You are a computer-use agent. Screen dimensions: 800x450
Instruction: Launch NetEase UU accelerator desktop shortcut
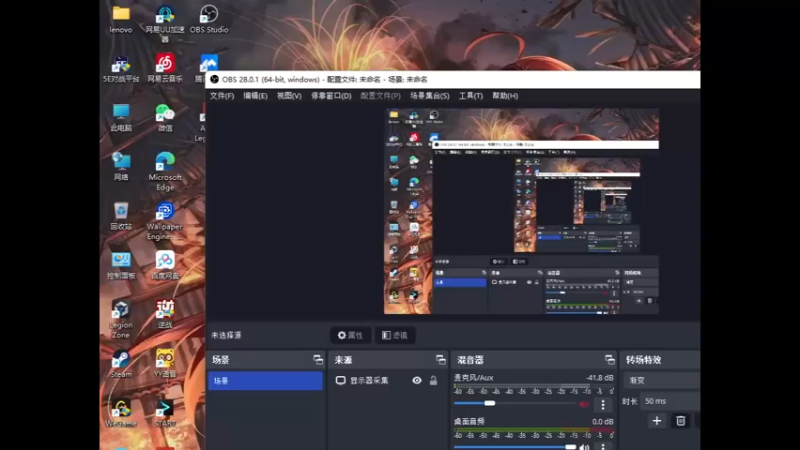165,22
